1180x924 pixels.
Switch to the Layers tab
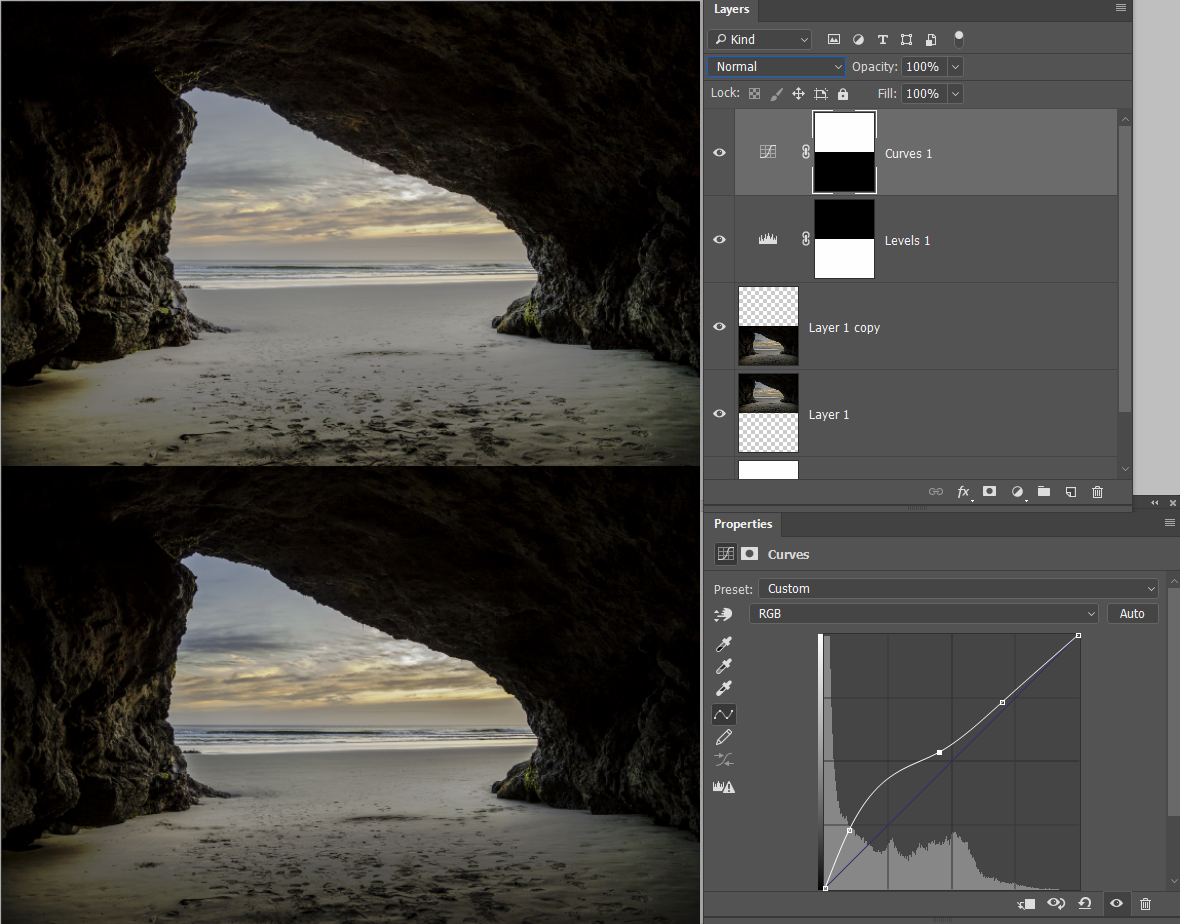tap(731, 10)
